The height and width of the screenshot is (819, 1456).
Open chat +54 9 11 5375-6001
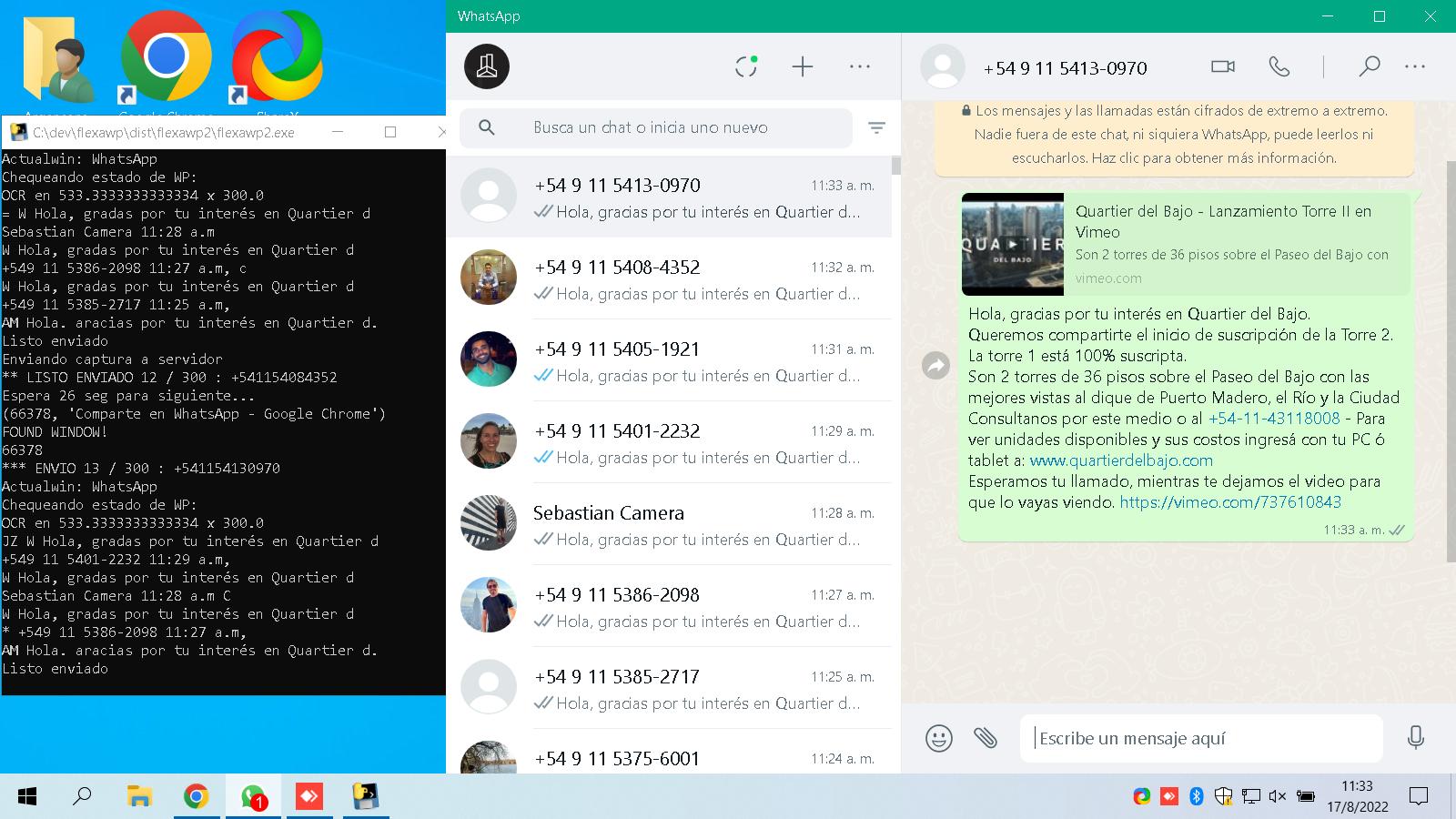point(669,753)
